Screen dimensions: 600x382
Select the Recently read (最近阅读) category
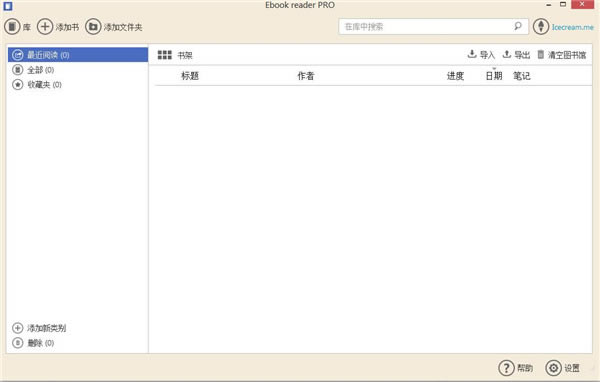coord(78,55)
